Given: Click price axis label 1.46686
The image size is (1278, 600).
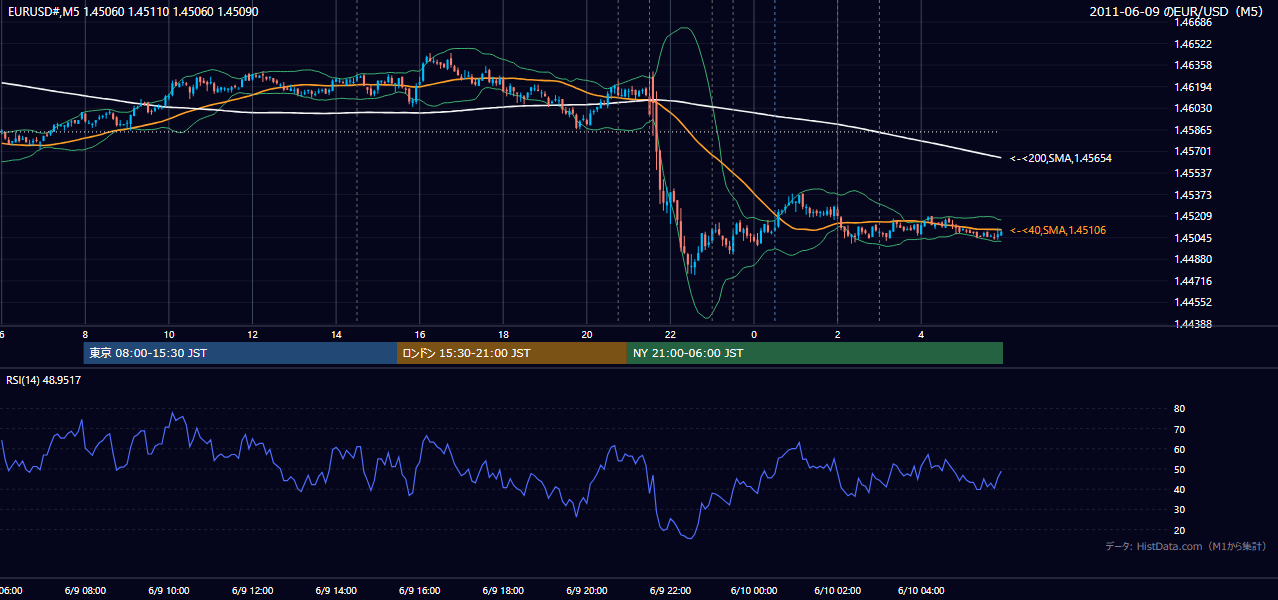Looking at the screenshot, I should click(x=1192, y=22).
